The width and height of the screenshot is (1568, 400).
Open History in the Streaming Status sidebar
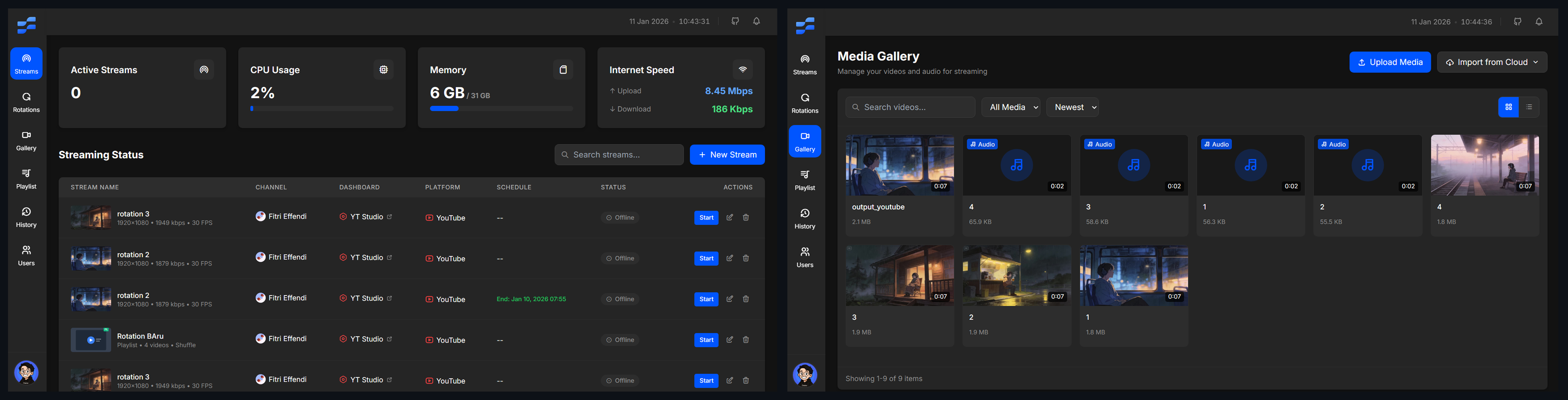26,217
